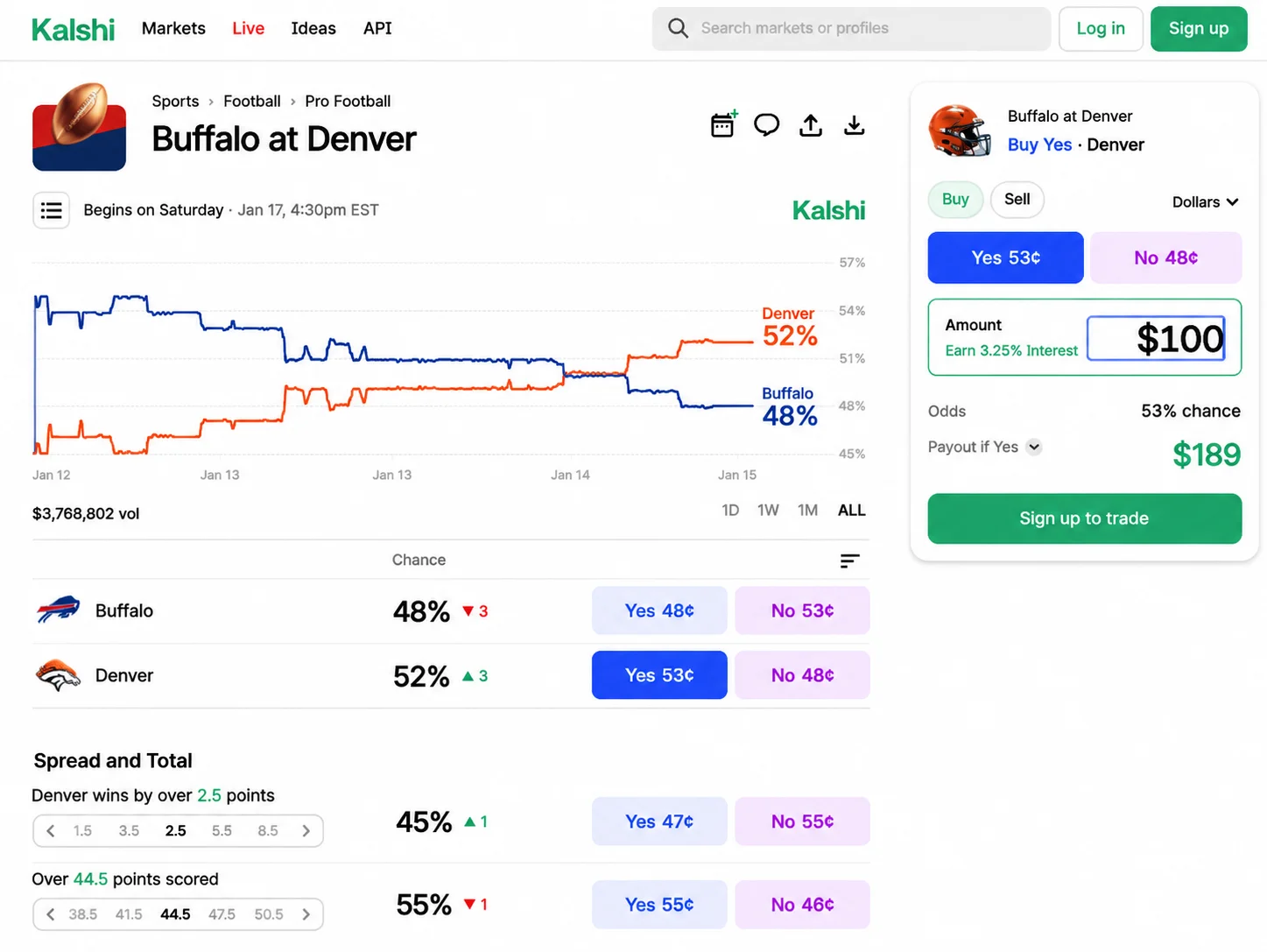Select 8.5 spread option
The height and width of the screenshot is (952, 1267).
tap(268, 831)
